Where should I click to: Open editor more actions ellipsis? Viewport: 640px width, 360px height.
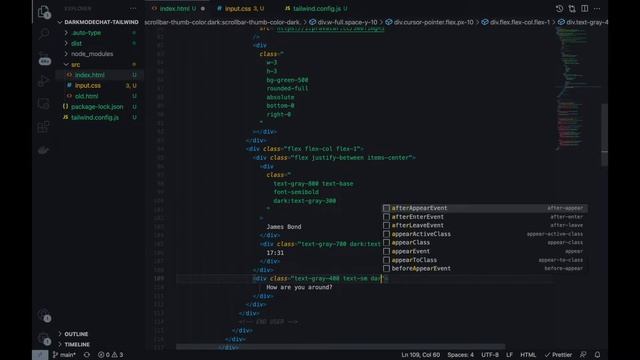click(x=597, y=9)
